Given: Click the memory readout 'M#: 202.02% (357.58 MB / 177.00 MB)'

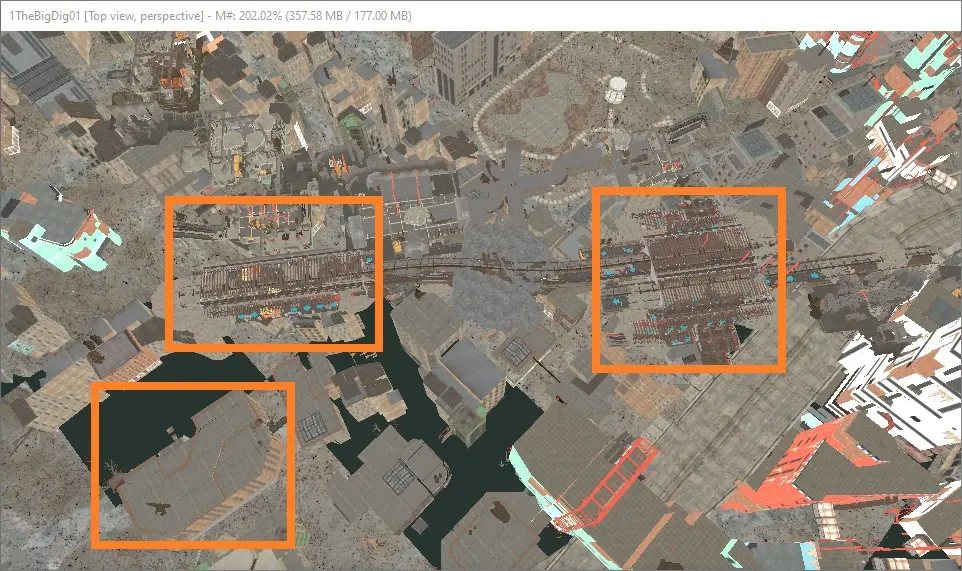Looking at the screenshot, I should 313,16.
